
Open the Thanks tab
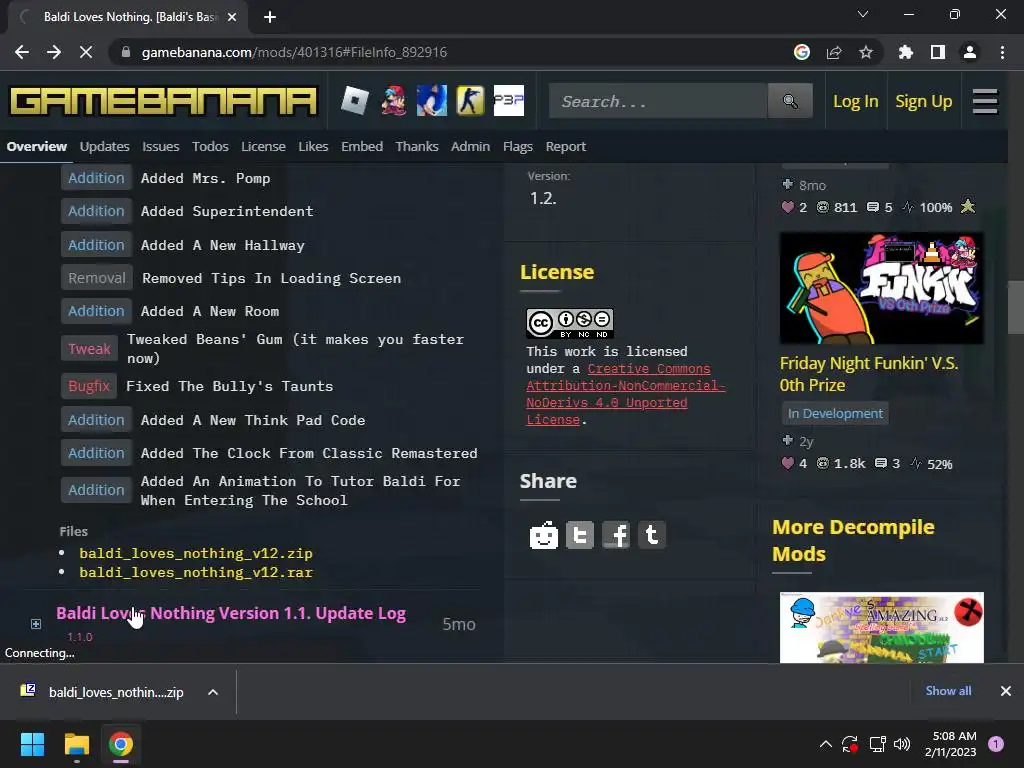coord(417,146)
